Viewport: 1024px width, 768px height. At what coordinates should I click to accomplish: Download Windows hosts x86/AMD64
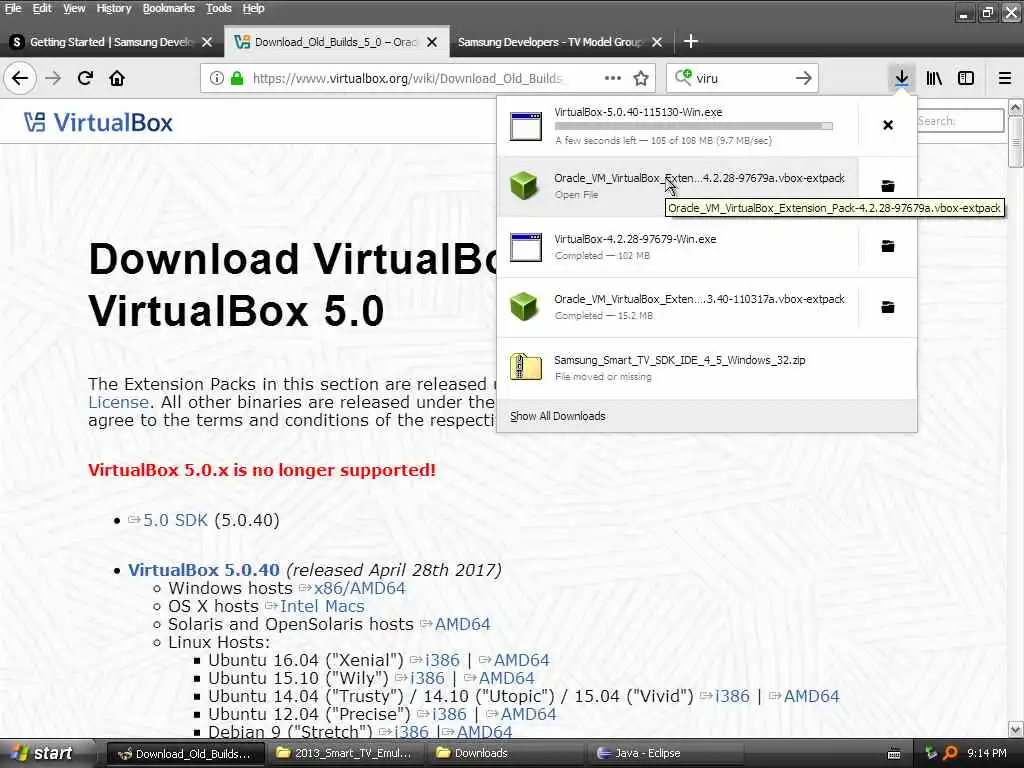[x=359, y=588]
